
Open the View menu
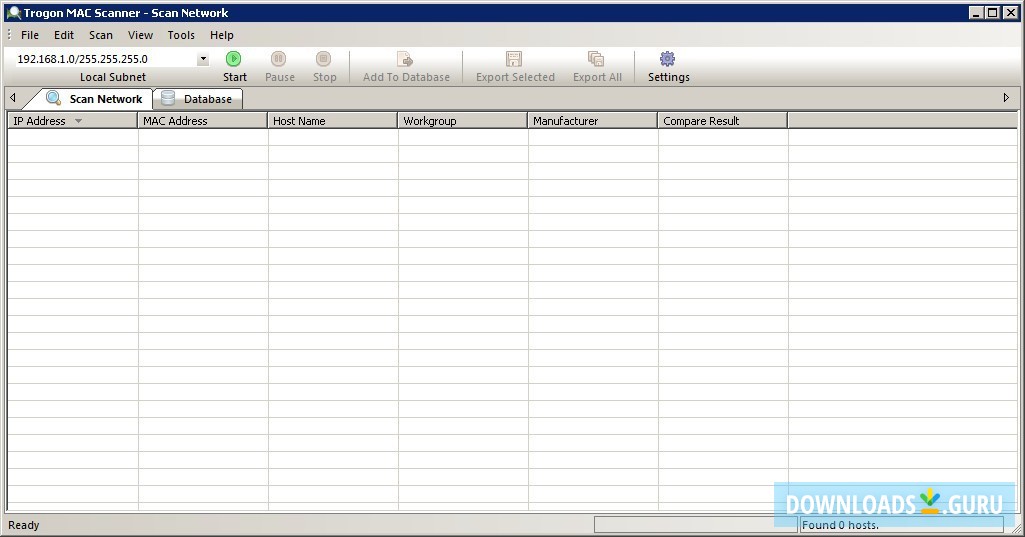[140, 35]
